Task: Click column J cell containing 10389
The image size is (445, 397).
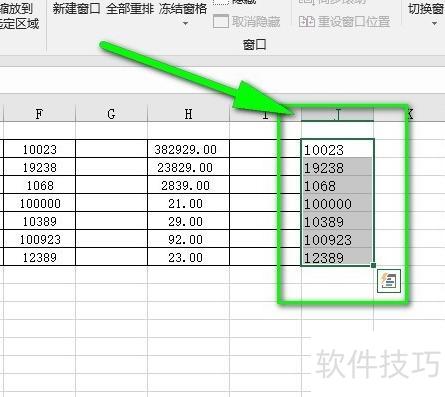Action: click(x=337, y=221)
